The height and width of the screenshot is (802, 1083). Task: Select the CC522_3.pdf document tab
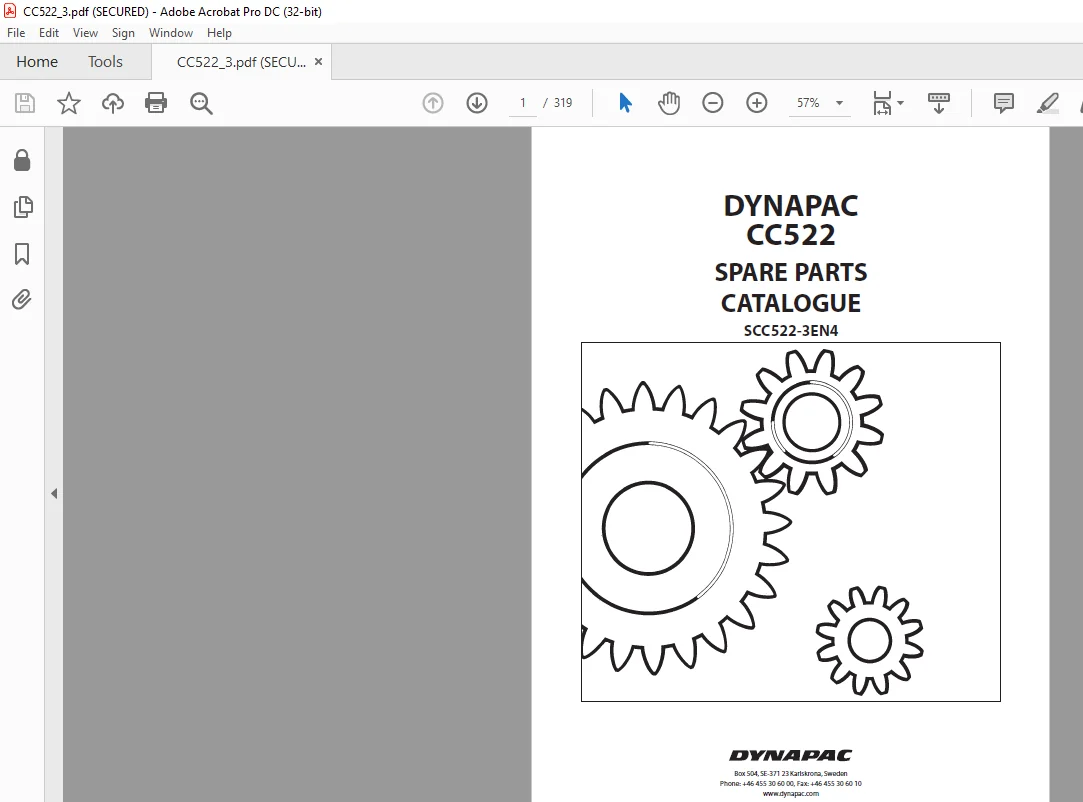pos(241,61)
